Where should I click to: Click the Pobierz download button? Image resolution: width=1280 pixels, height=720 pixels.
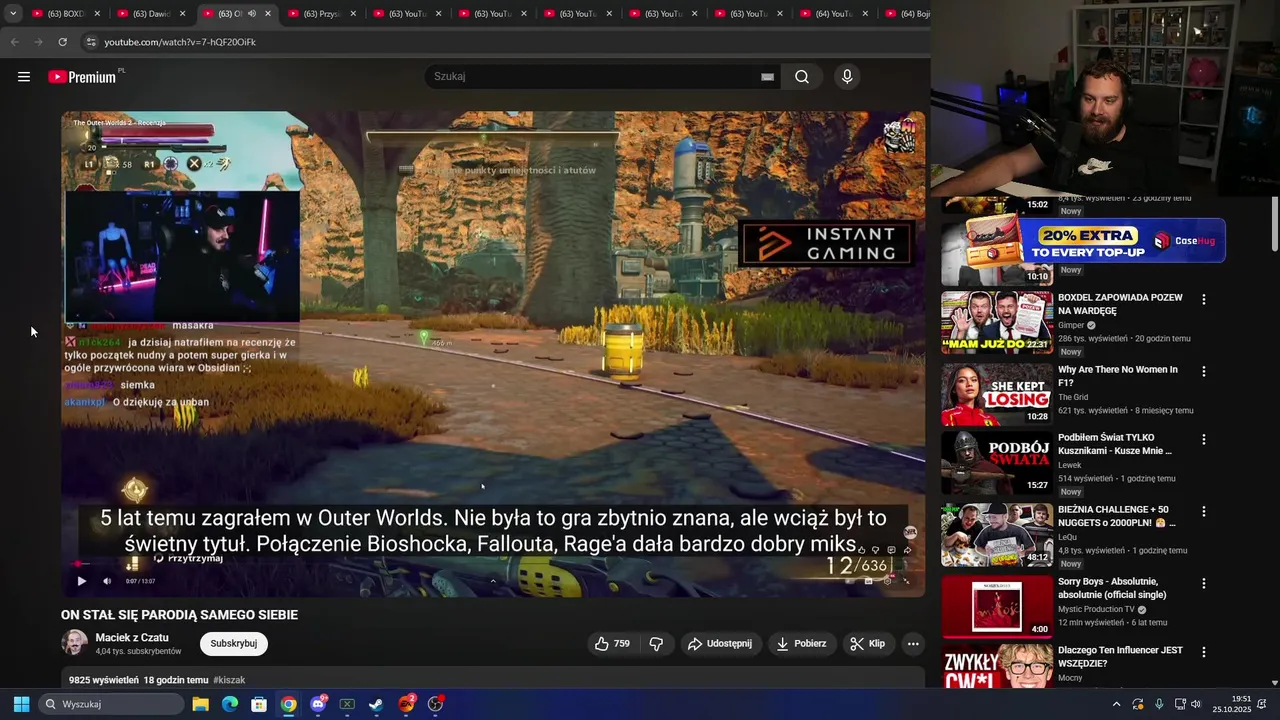801,644
